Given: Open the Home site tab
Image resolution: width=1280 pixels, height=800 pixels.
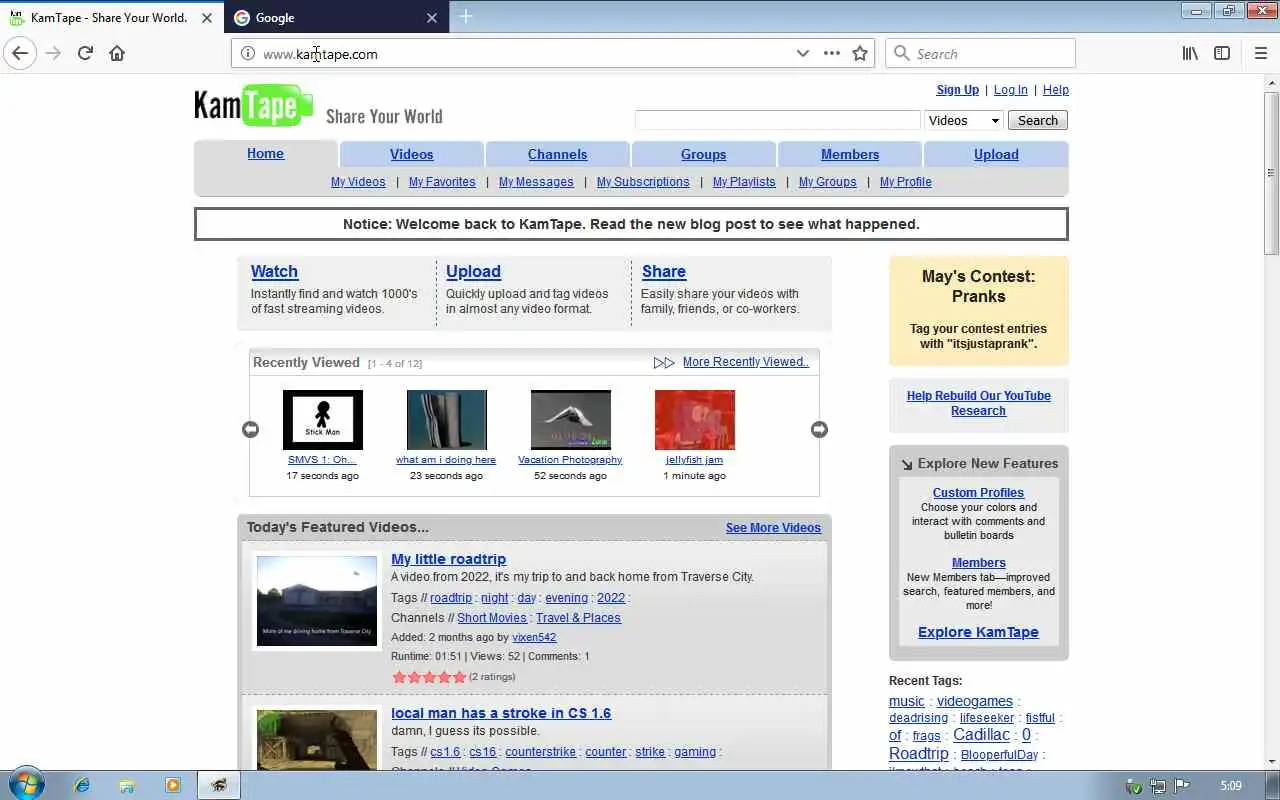Looking at the screenshot, I should (x=265, y=153).
